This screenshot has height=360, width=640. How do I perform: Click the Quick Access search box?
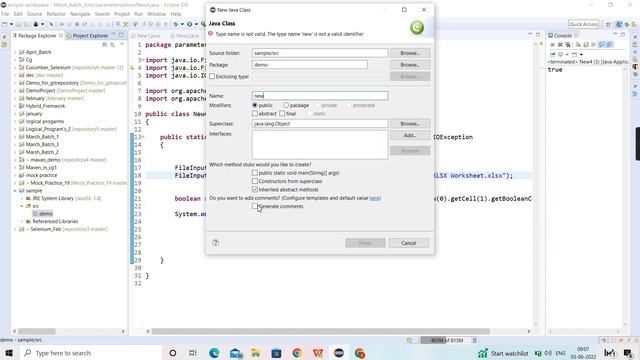583,24
